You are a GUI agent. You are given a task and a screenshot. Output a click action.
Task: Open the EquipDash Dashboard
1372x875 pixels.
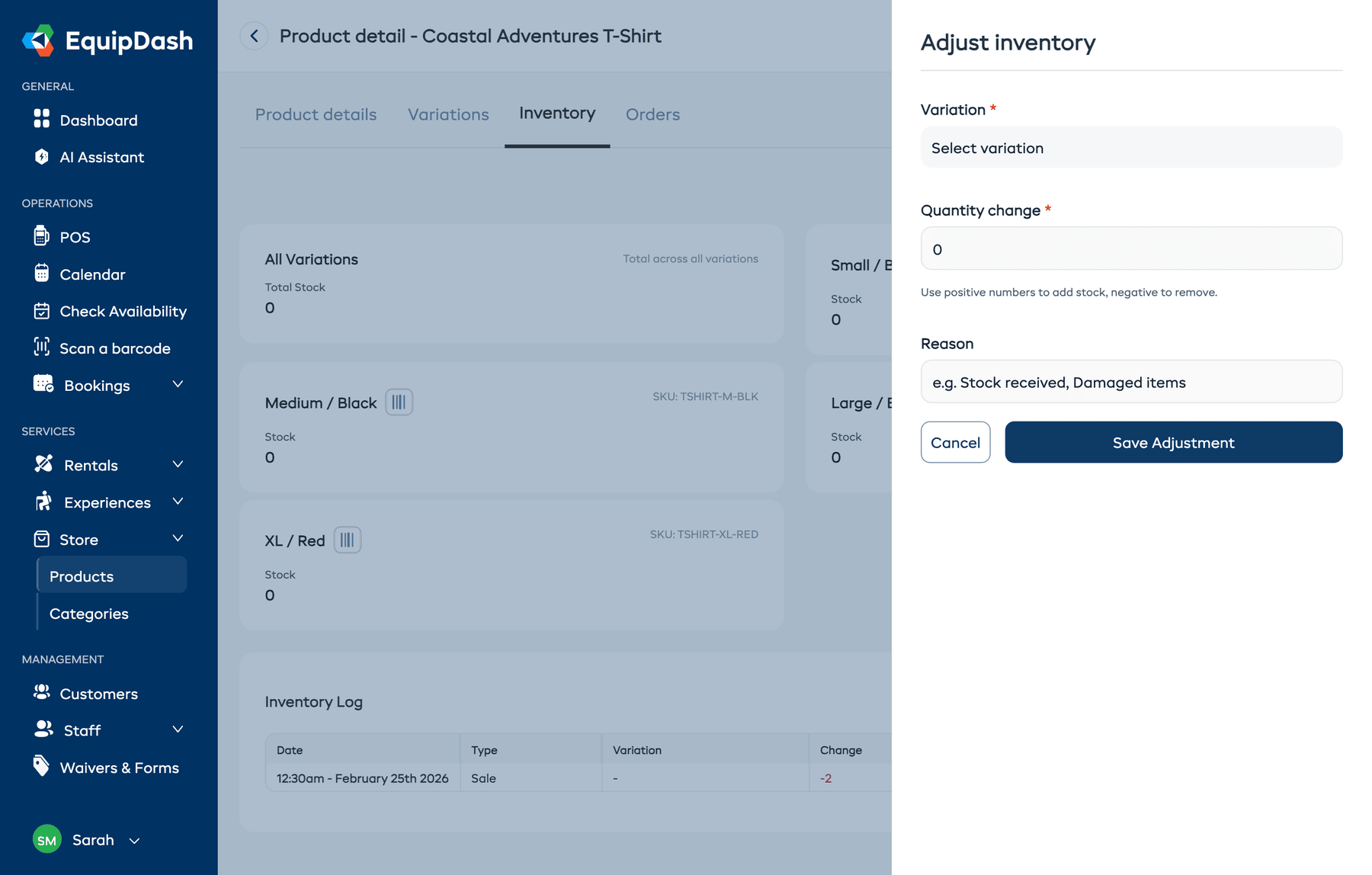[x=98, y=120]
